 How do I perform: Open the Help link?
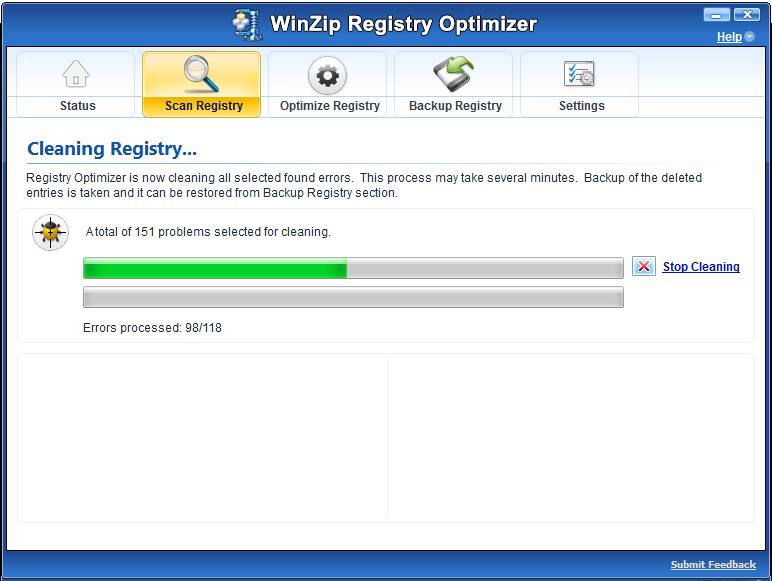tap(729, 37)
